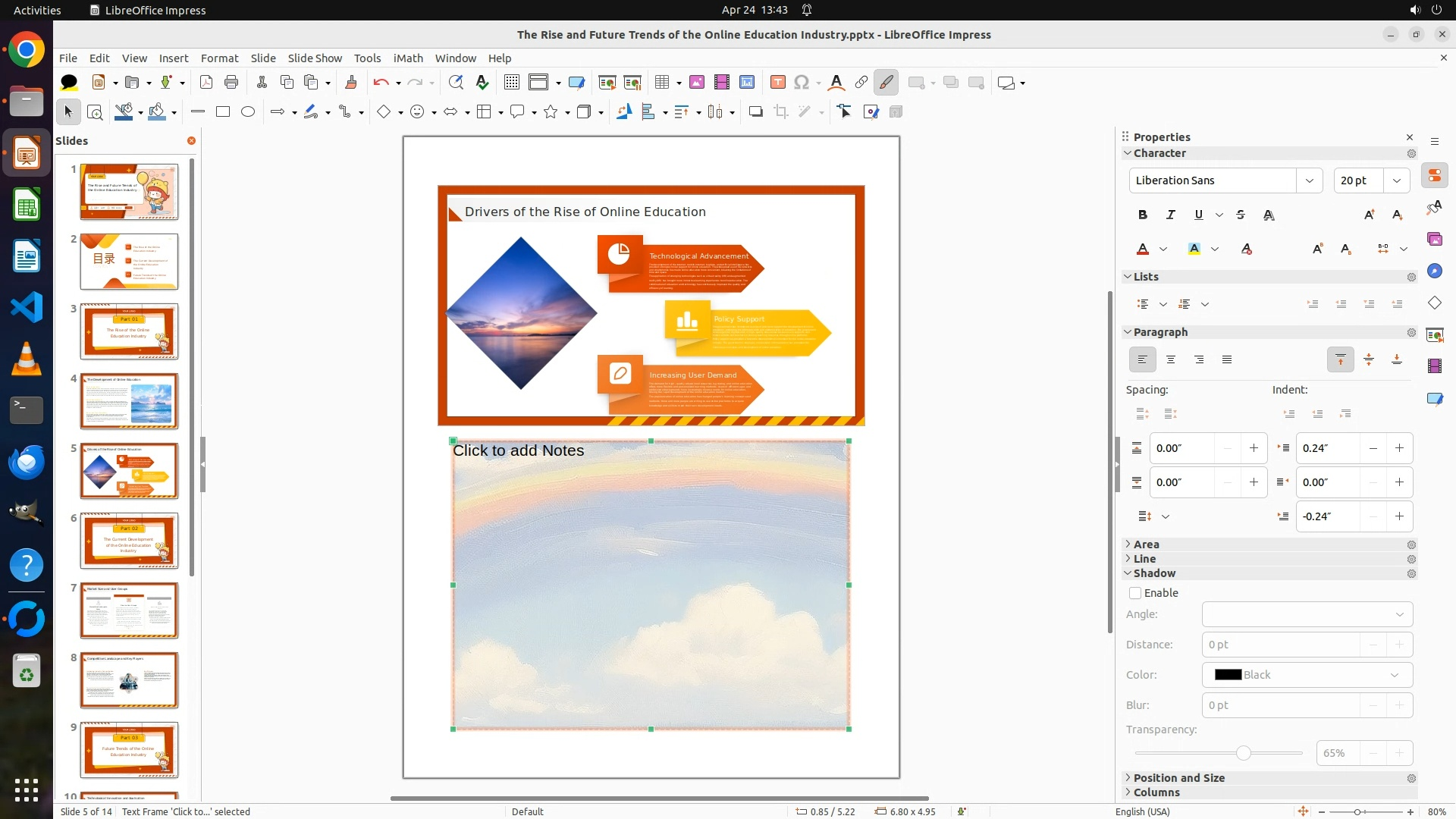Open the Slide Show menu
The image size is (1456, 819).
point(315,58)
